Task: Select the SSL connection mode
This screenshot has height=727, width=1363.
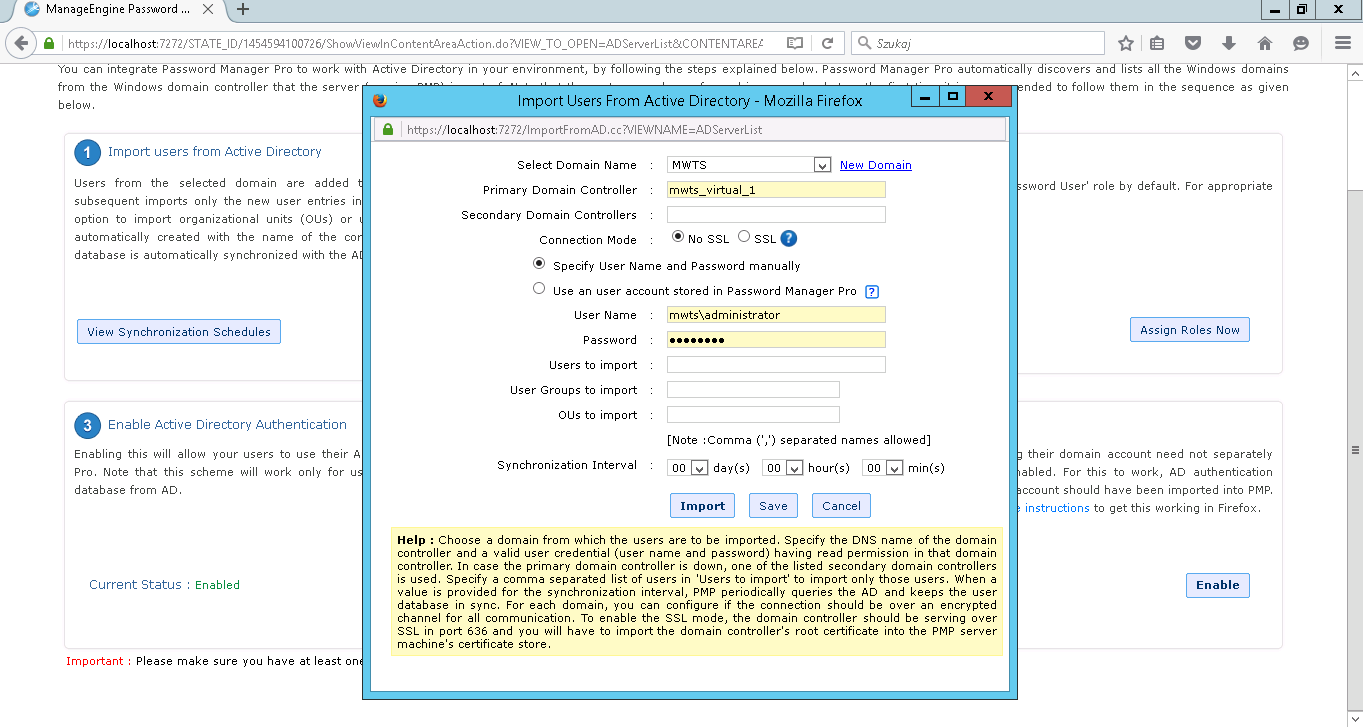Action: 744,237
